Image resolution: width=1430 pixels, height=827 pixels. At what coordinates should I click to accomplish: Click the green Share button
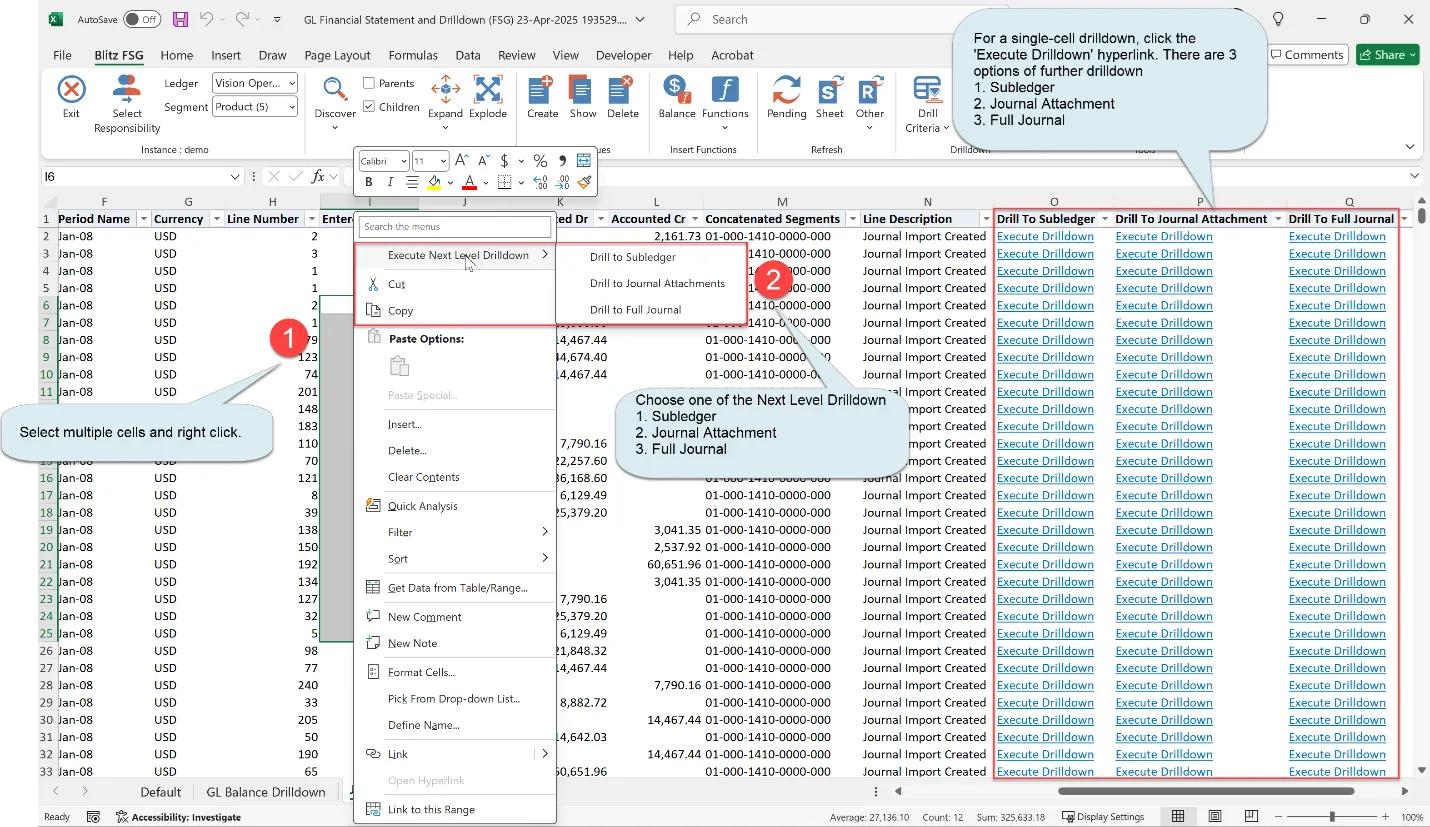click(1387, 55)
